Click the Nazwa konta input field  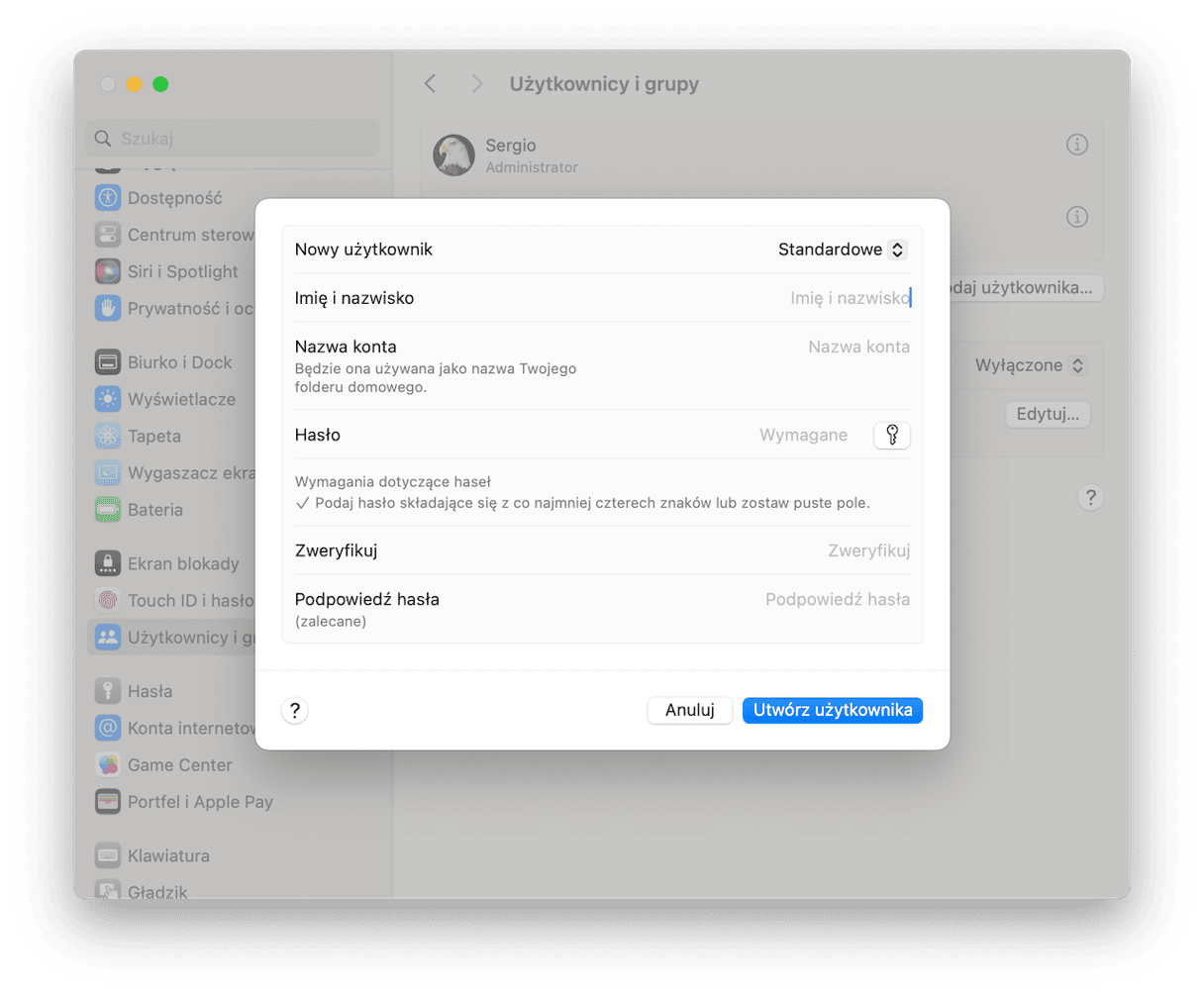coord(857,347)
